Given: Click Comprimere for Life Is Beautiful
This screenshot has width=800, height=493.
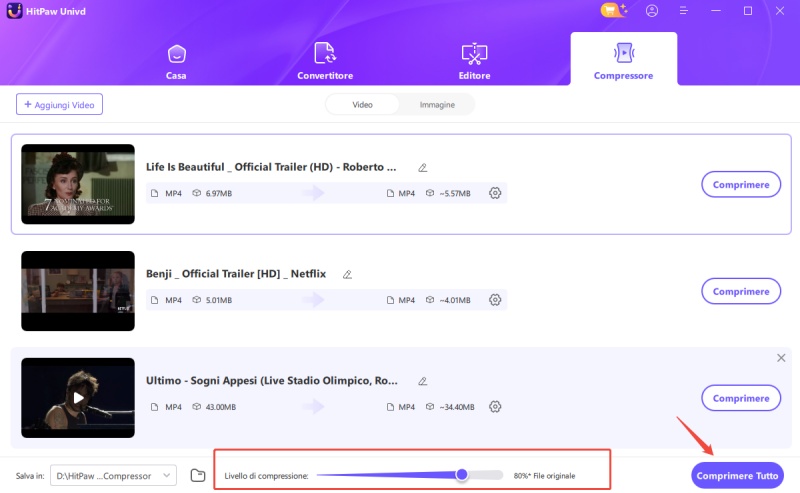Looking at the screenshot, I should click(741, 184).
